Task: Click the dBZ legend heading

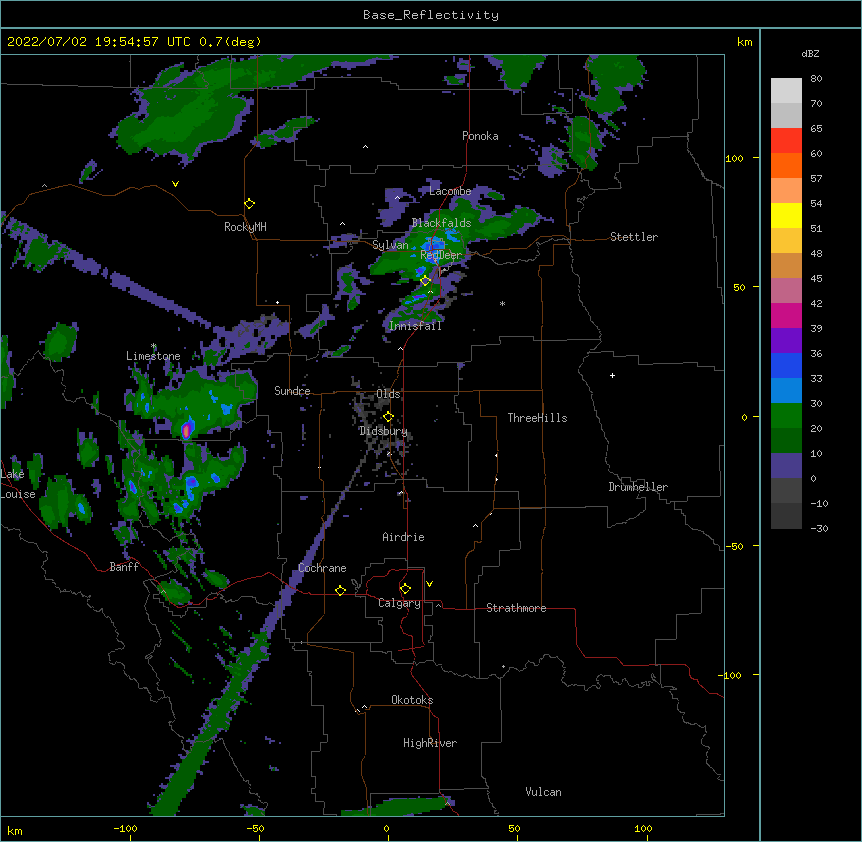Action: click(x=810, y=53)
